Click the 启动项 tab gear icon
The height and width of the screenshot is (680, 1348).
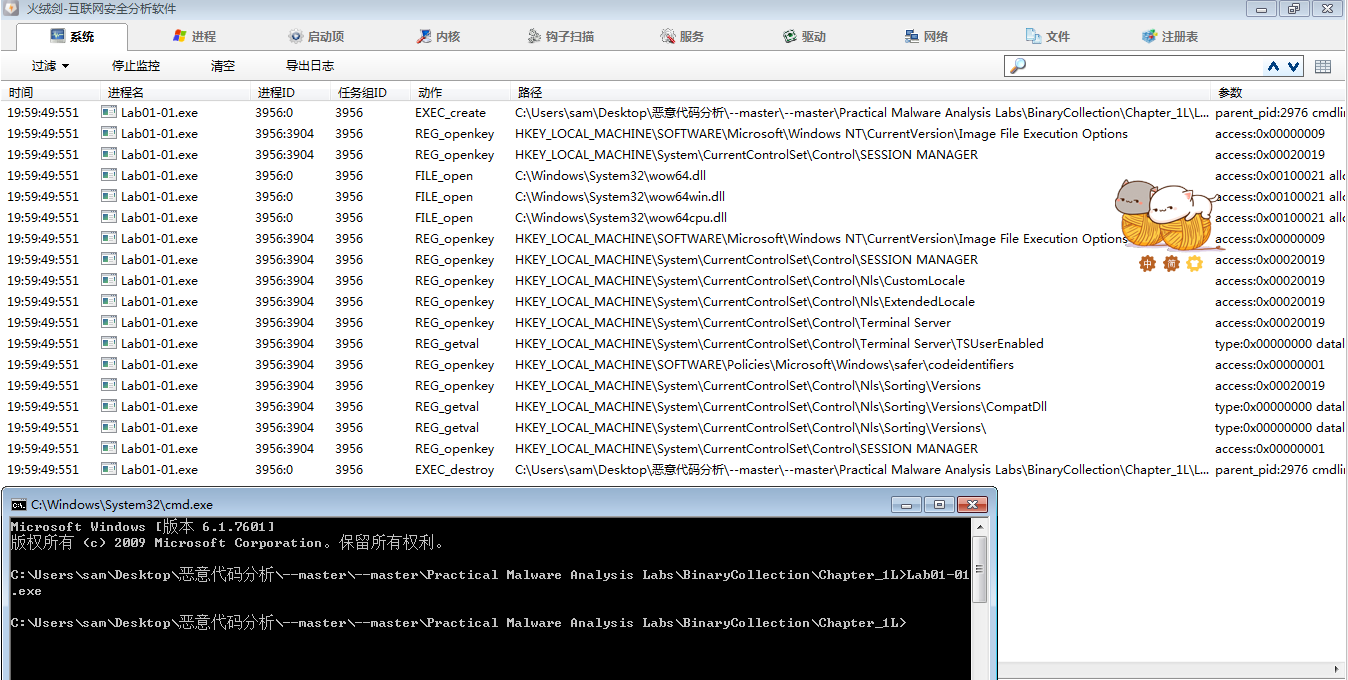[296, 36]
